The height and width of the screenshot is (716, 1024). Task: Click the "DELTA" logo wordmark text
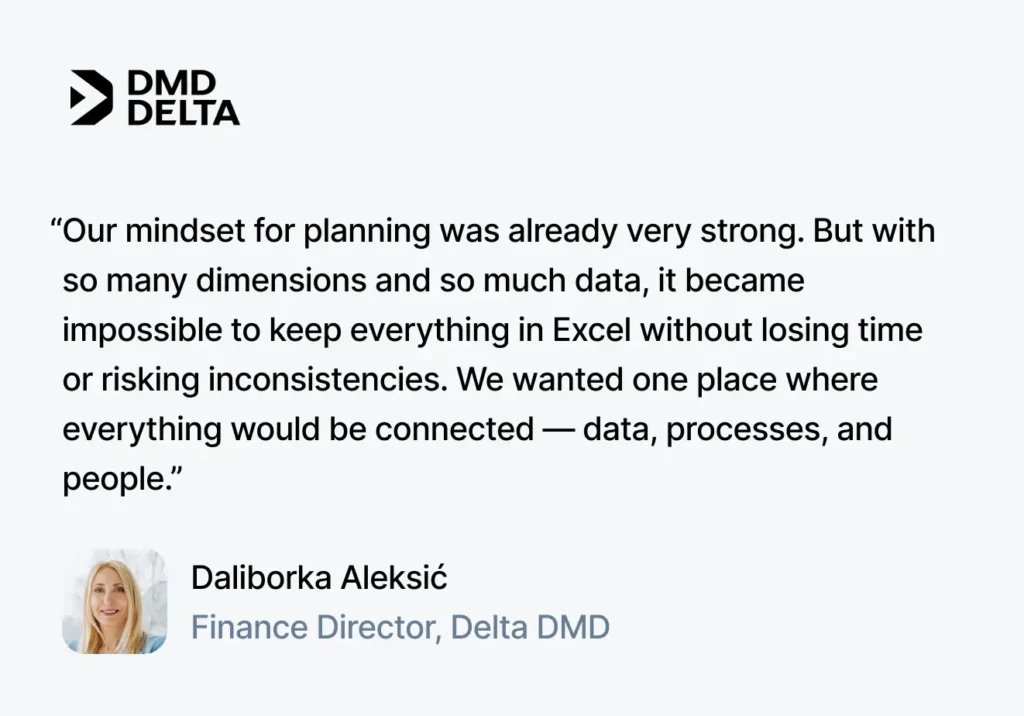184,111
